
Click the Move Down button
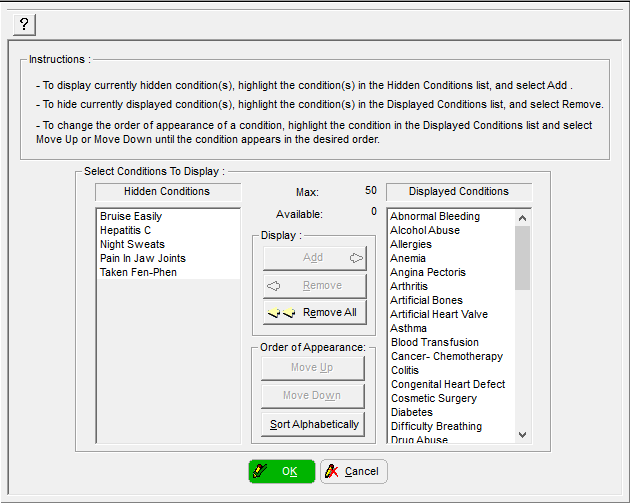313,396
